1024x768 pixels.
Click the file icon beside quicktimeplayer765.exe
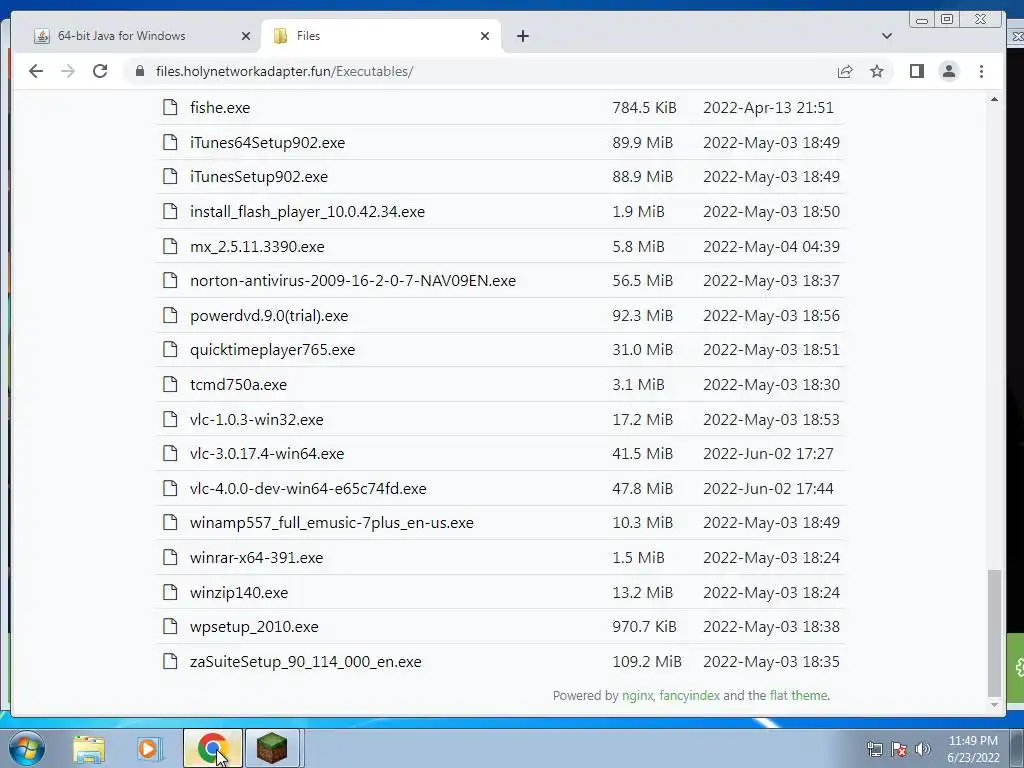tap(170, 349)
